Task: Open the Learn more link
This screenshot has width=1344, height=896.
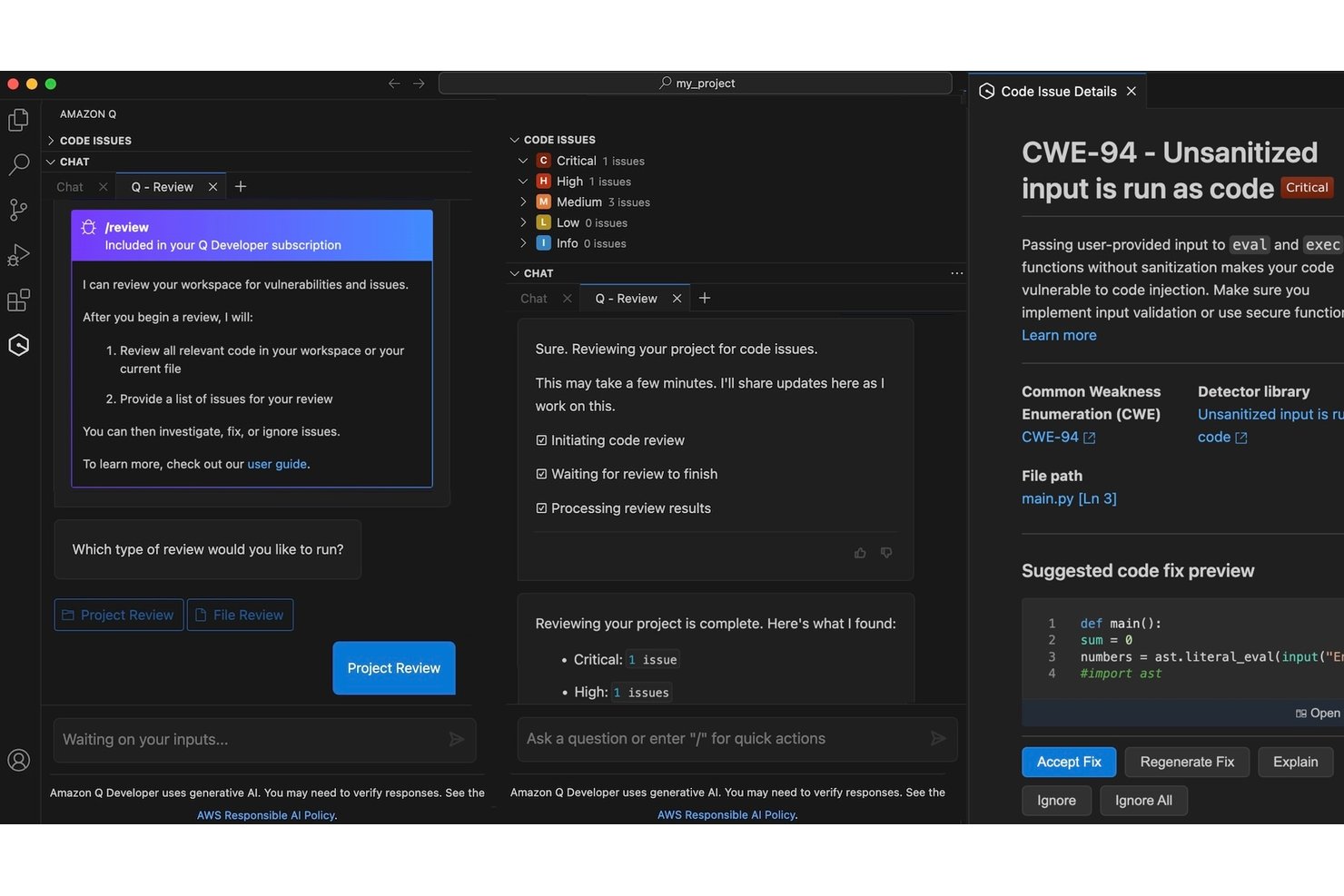Action: pyautogui.click(x=1059, y=335)
